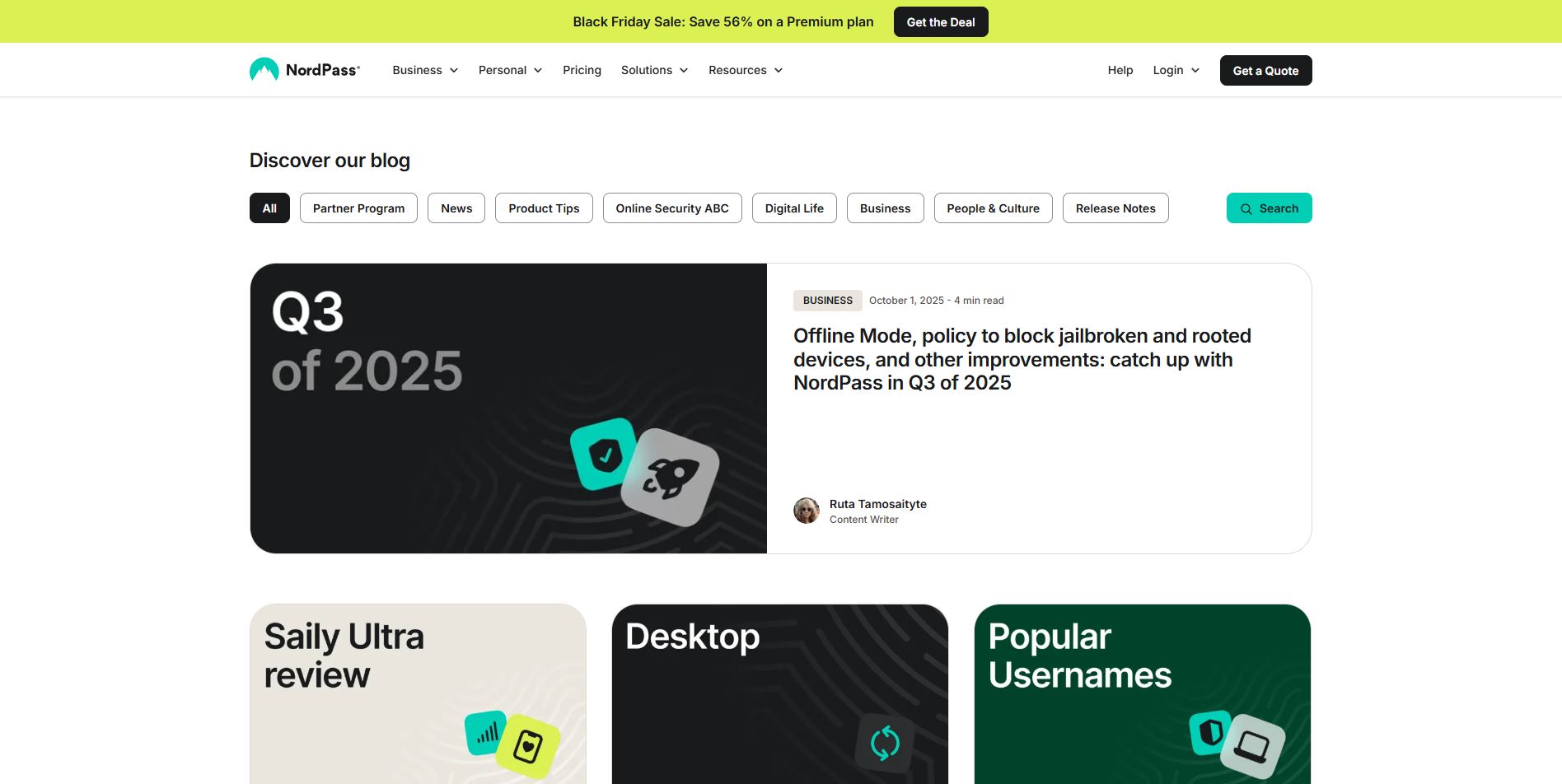Click the Q3 of 2025 featured thumbnail
The image size is (1562, 784).
pyautogui.click(x=508, y=408)
